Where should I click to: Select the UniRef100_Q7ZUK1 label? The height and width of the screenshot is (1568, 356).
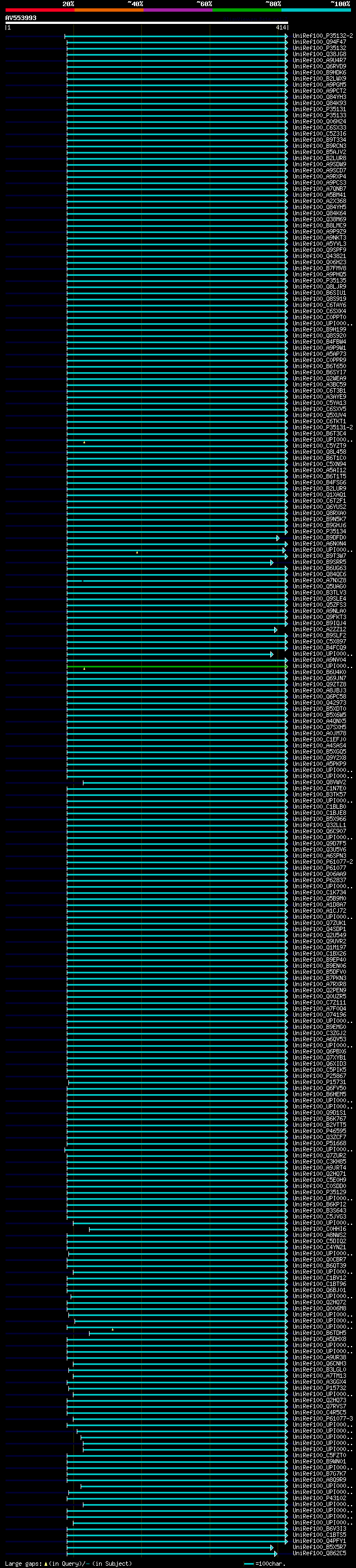319,923
